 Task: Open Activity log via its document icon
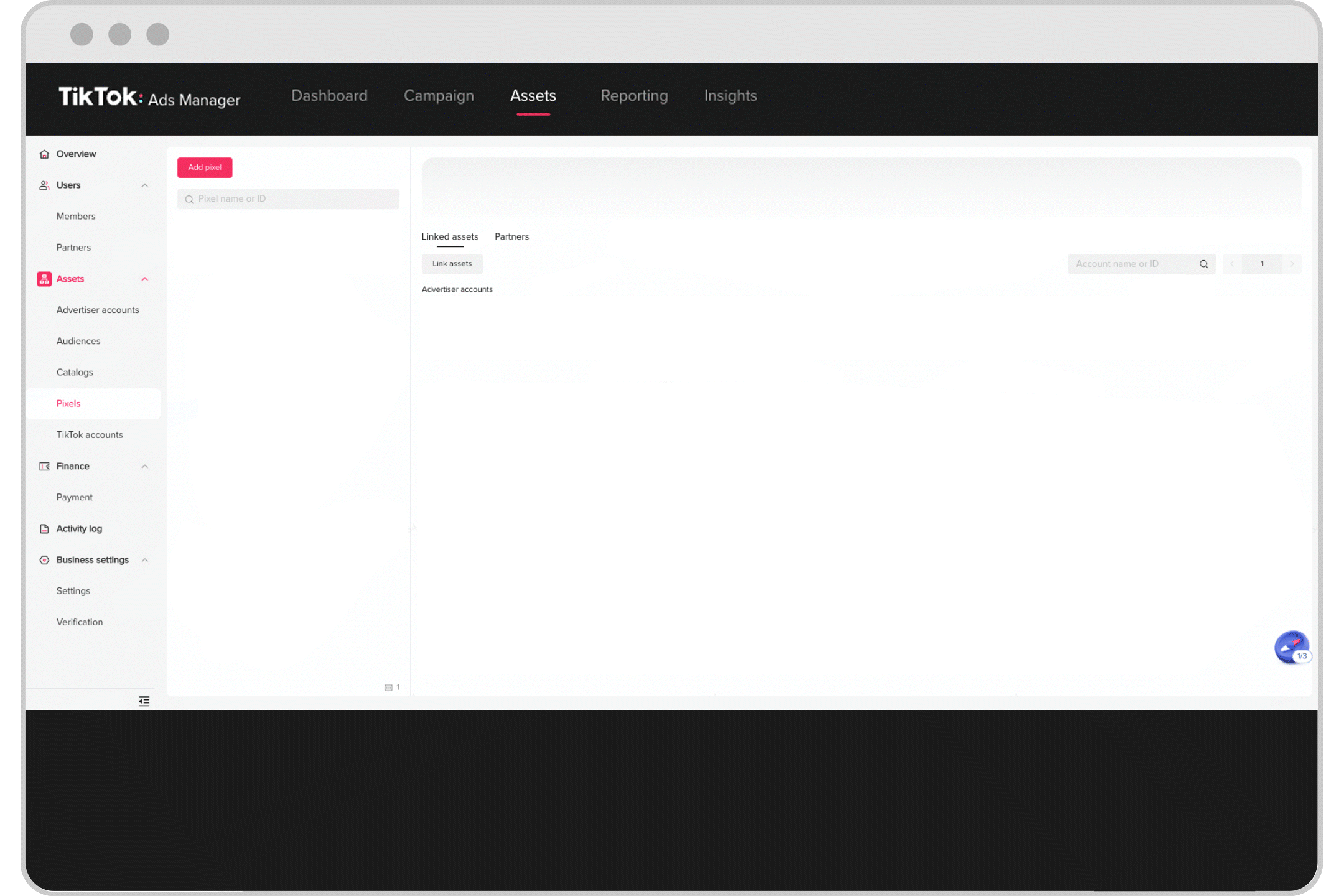pos(44,528)
